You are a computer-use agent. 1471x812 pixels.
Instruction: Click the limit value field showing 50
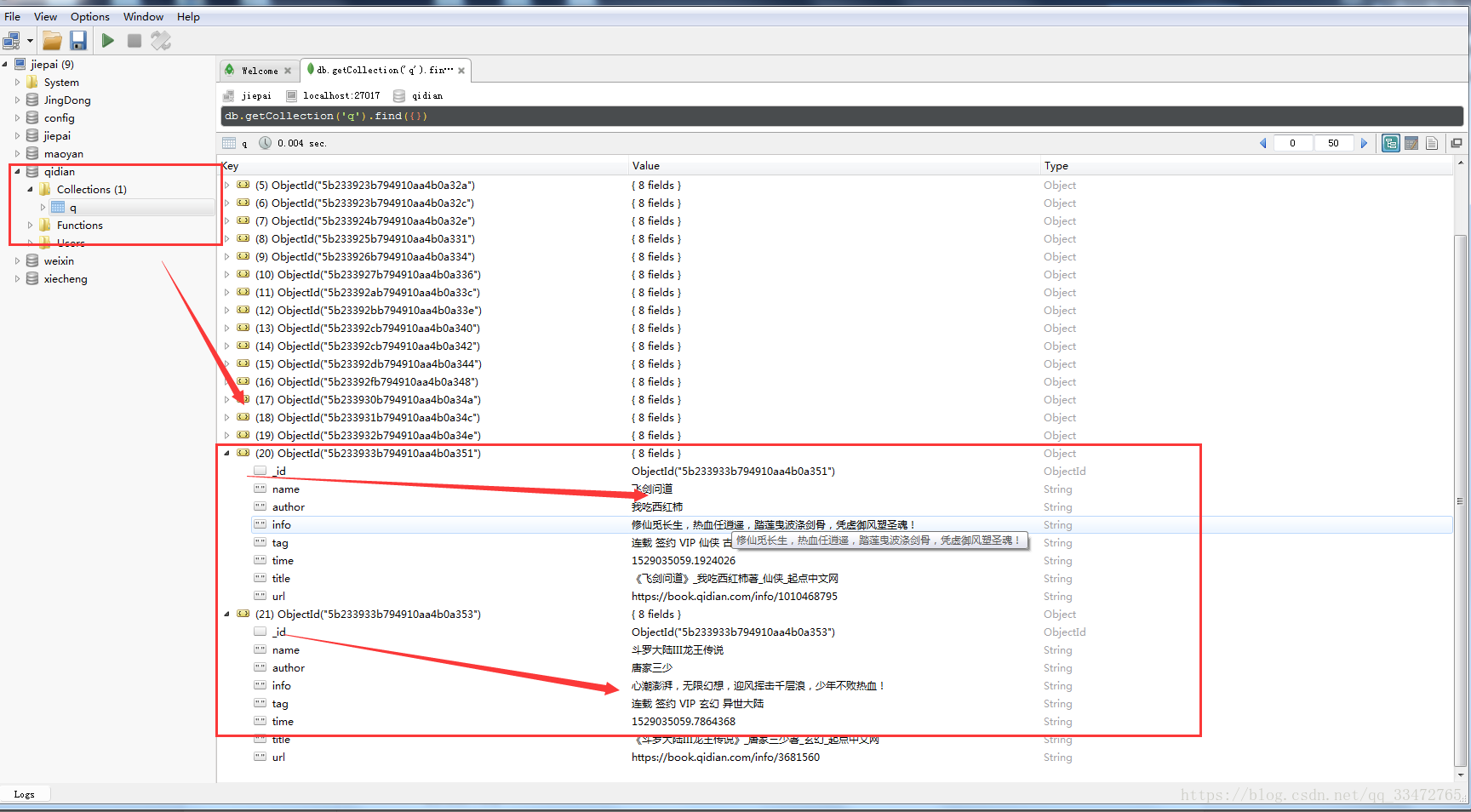1334,143
